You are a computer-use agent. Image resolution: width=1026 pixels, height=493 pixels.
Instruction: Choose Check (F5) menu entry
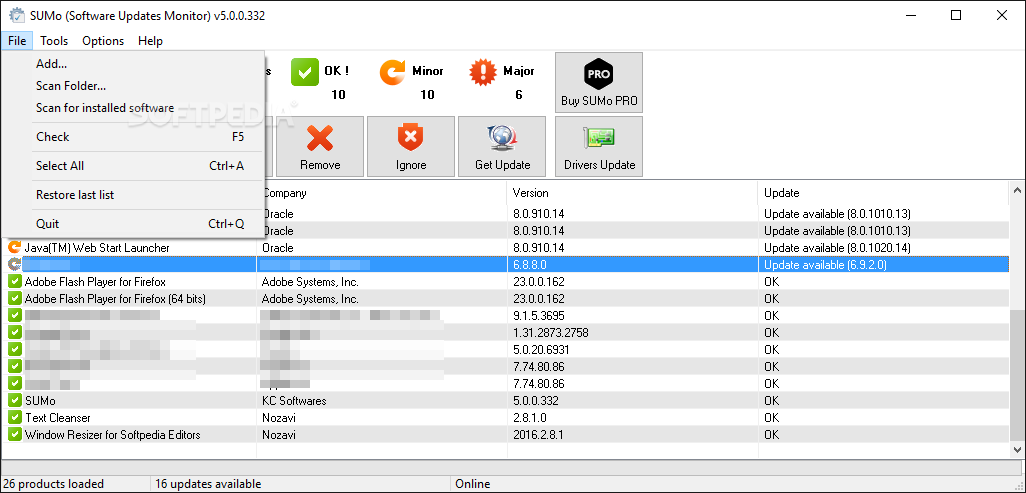coord(133,137)
